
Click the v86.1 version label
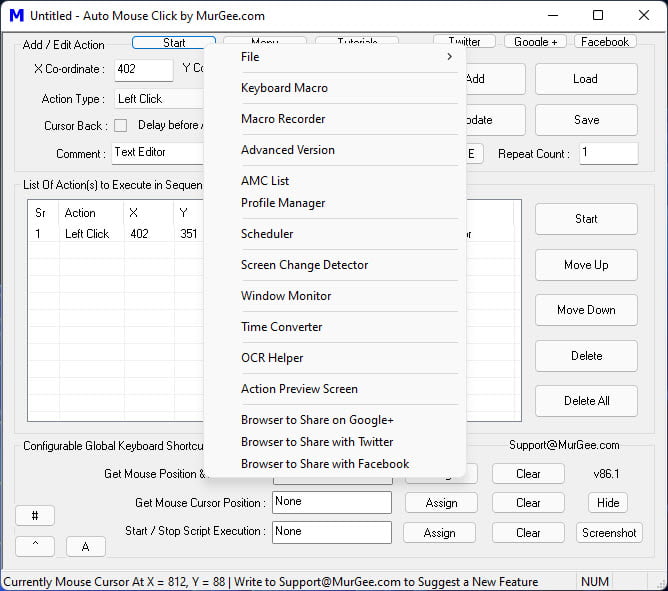[606, 474]
